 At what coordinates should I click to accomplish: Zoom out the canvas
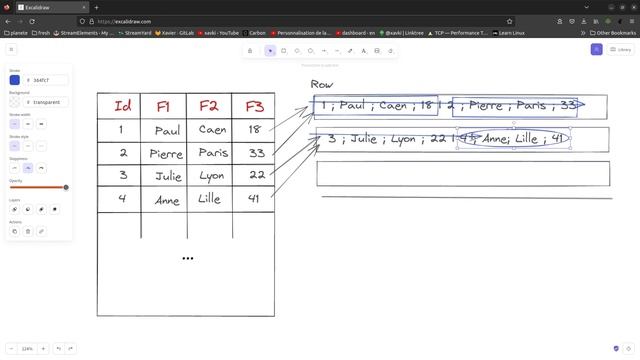11,349
